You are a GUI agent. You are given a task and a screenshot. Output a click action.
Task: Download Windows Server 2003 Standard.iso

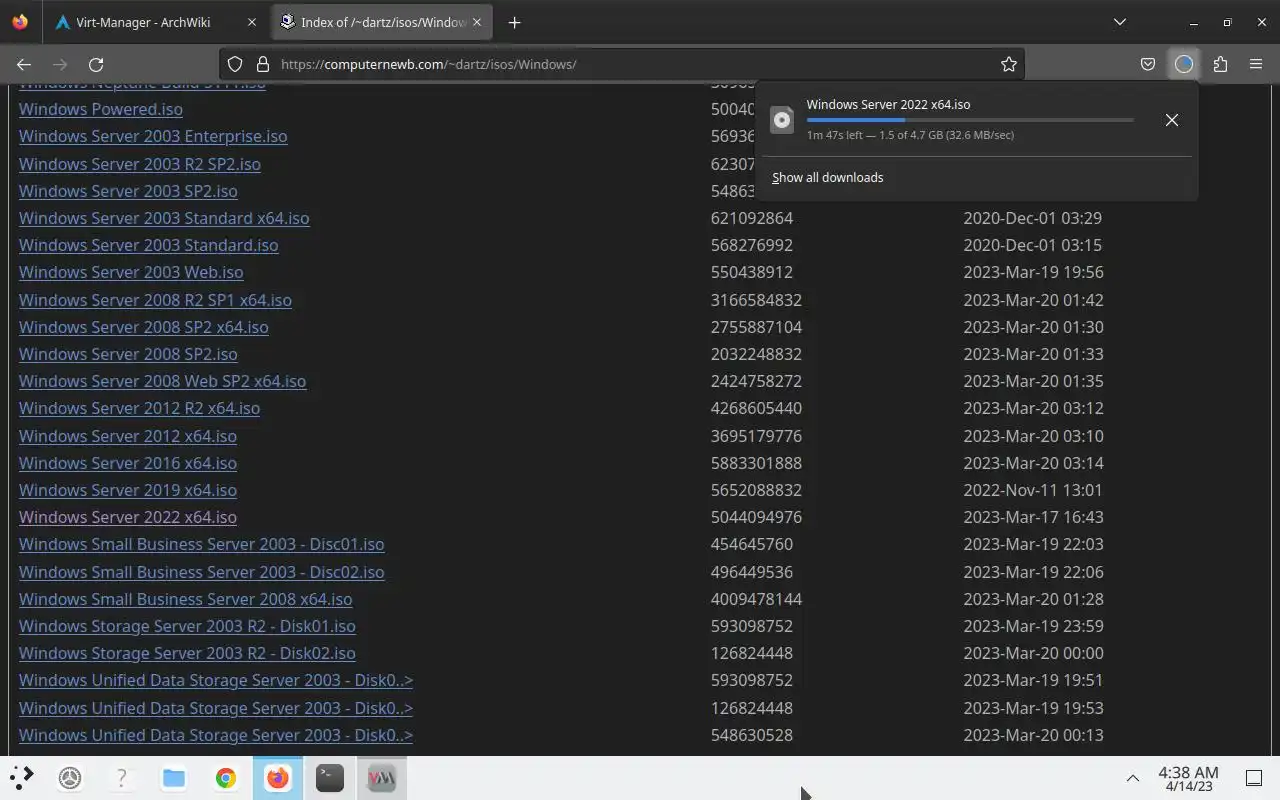coord(149,245)
